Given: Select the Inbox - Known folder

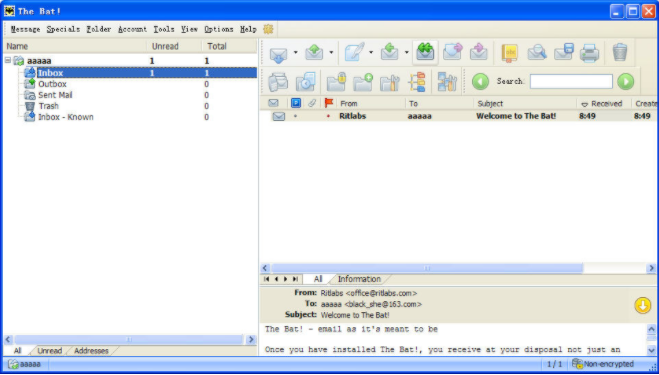Looking at the screenshot, I should pyautogui.click(x=66, y=117).
